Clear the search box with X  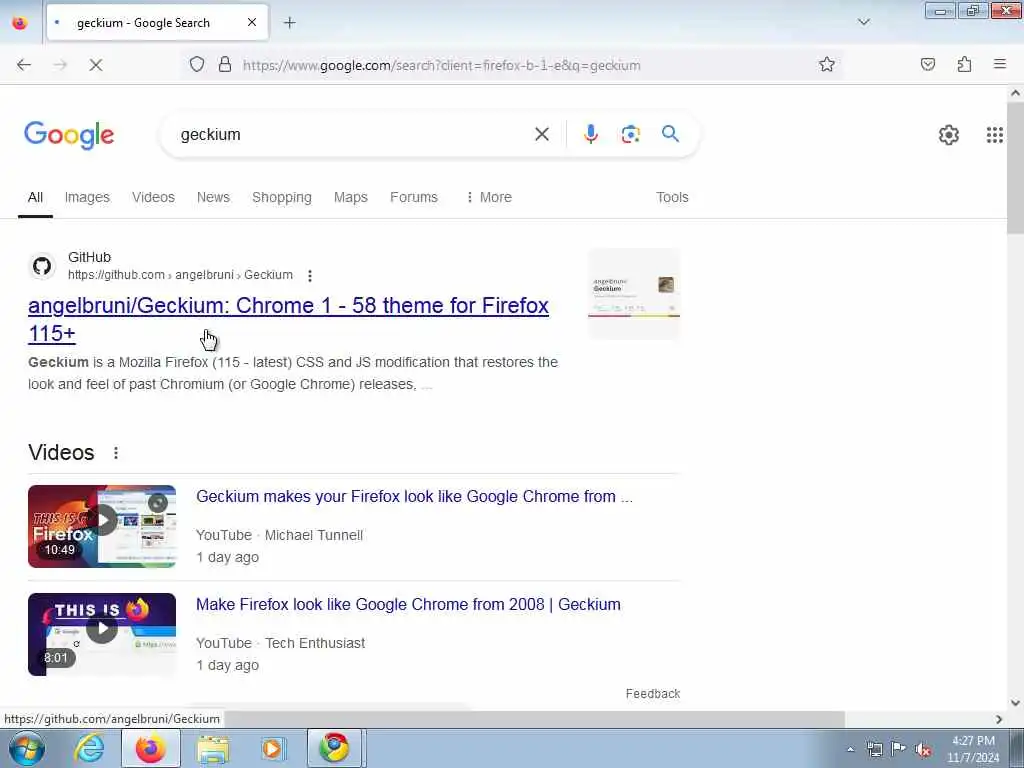click(x=541, y=134)
